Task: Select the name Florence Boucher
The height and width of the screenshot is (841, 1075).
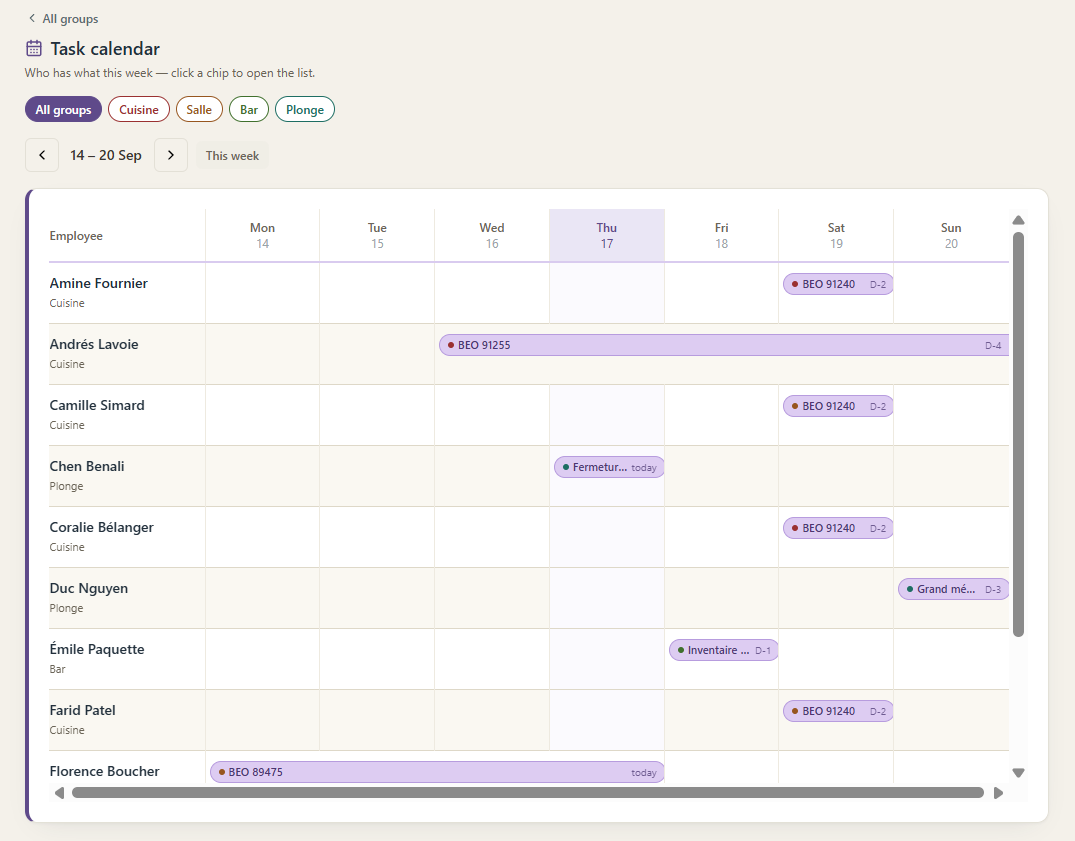Action: click(x=104, y=771)
